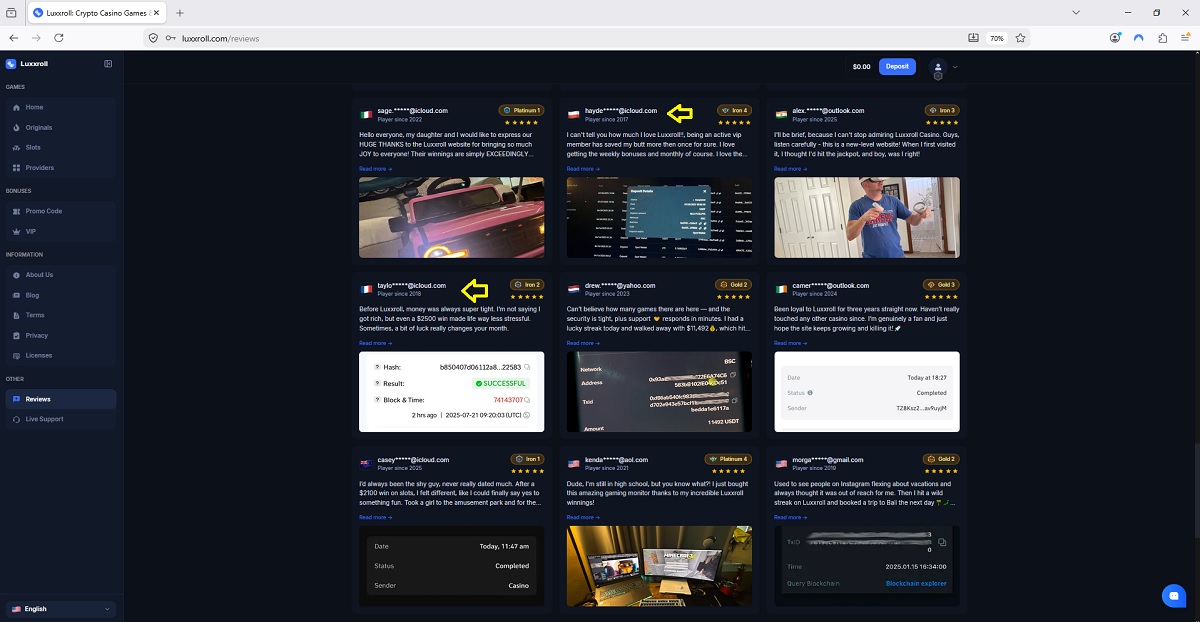1200x622 pixels.
Task: Open kenda's gaming monitor photo
Action: tap(660, 566)
